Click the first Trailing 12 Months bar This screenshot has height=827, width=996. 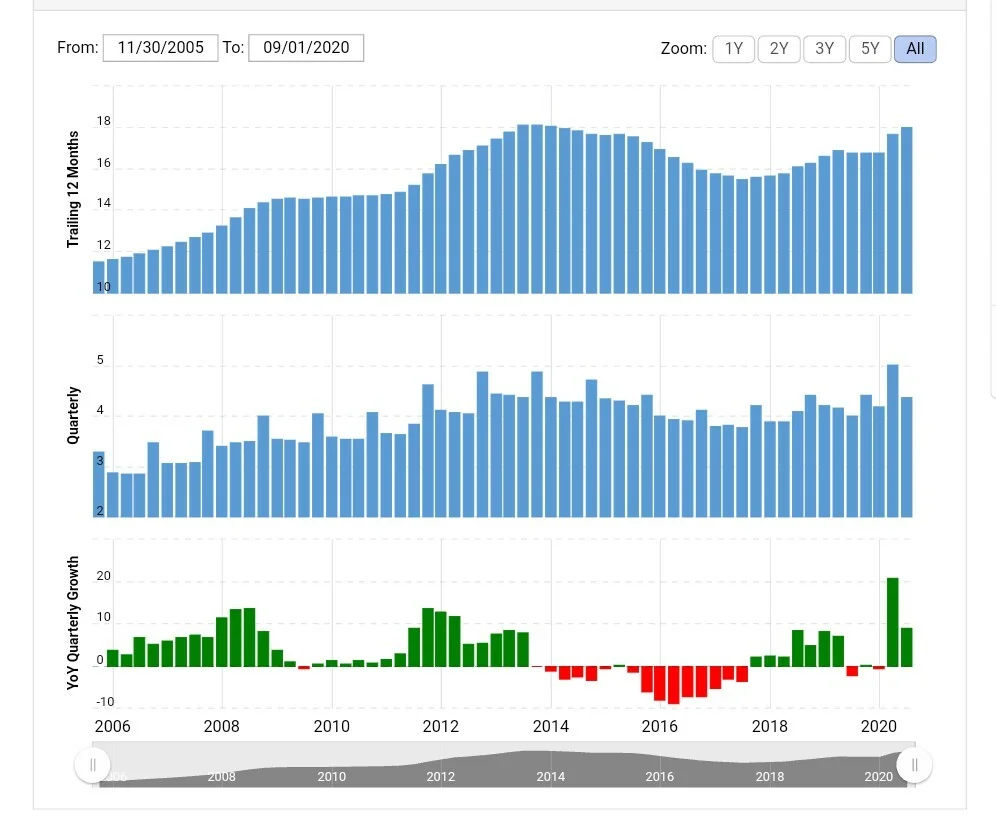coord(98,278)
